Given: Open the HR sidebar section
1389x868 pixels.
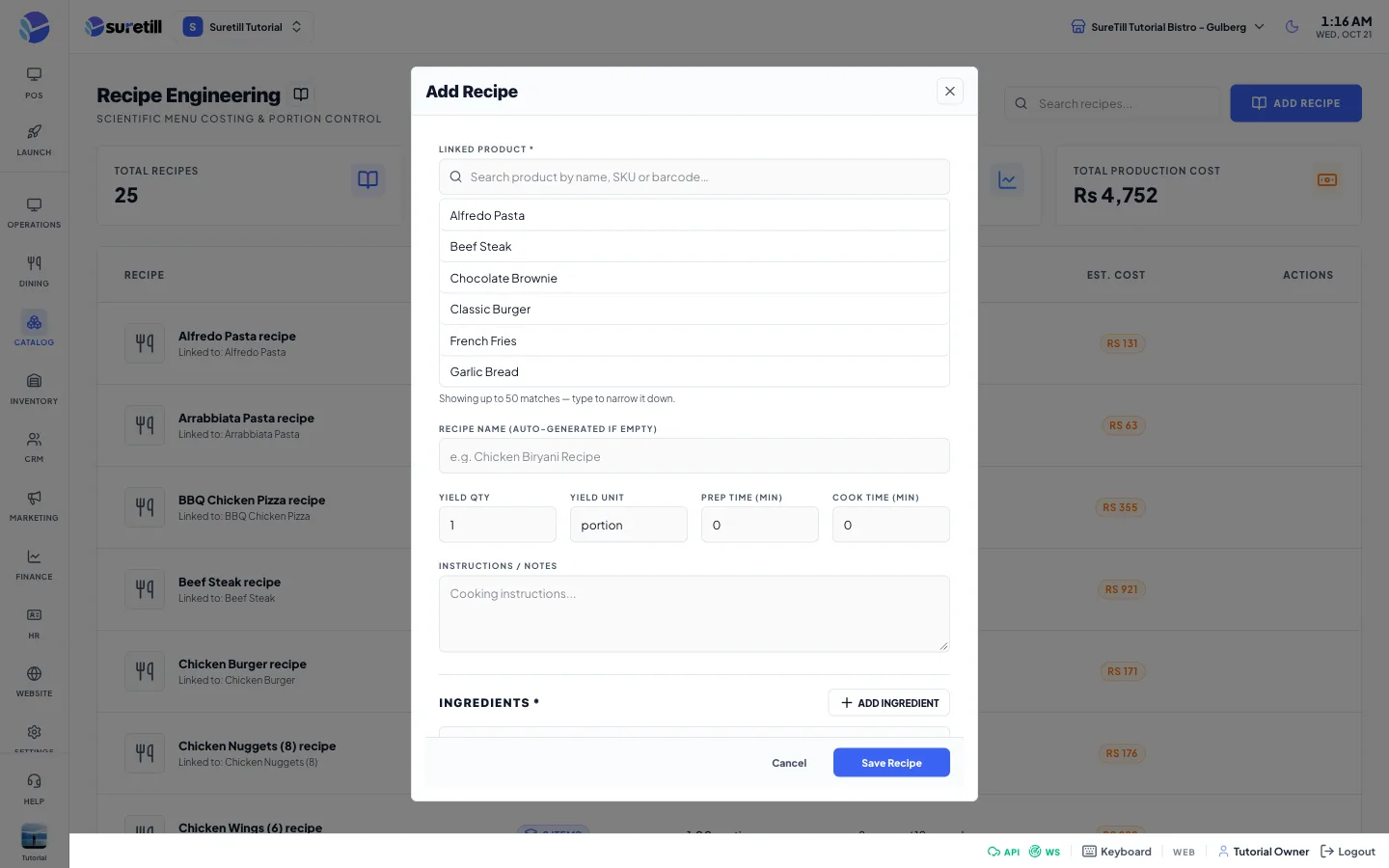Looking at the screenshot, I should click(34, 623).
